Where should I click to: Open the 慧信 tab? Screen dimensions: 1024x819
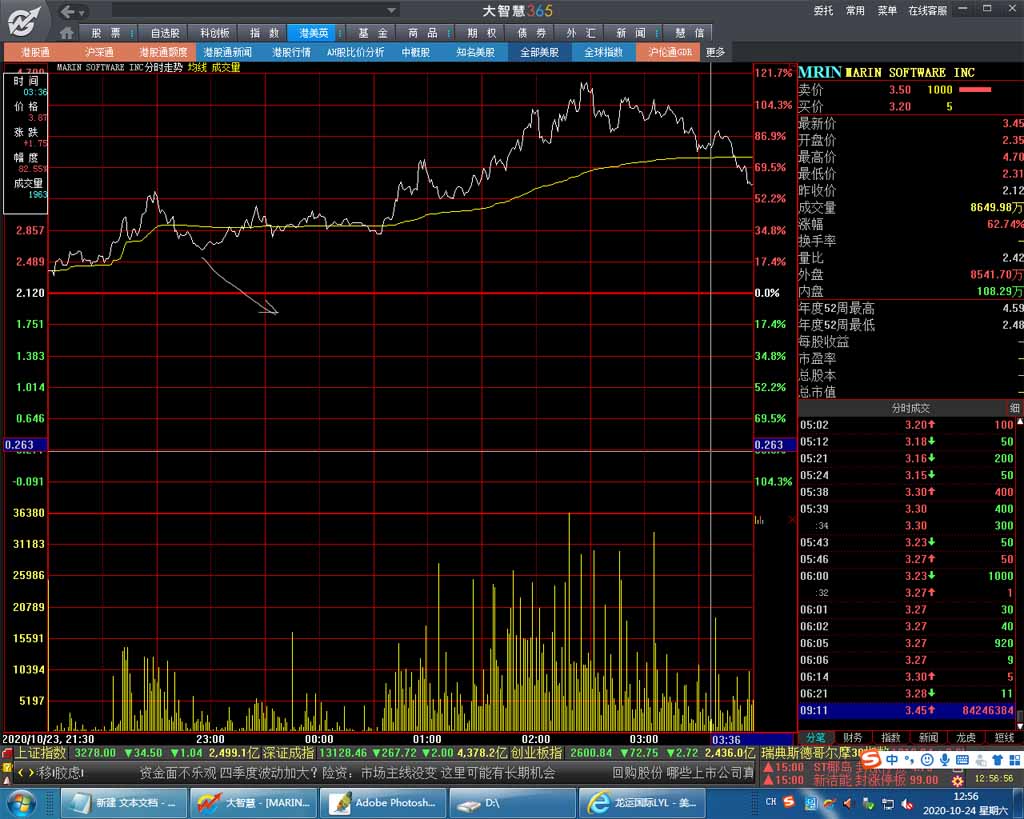689,33
